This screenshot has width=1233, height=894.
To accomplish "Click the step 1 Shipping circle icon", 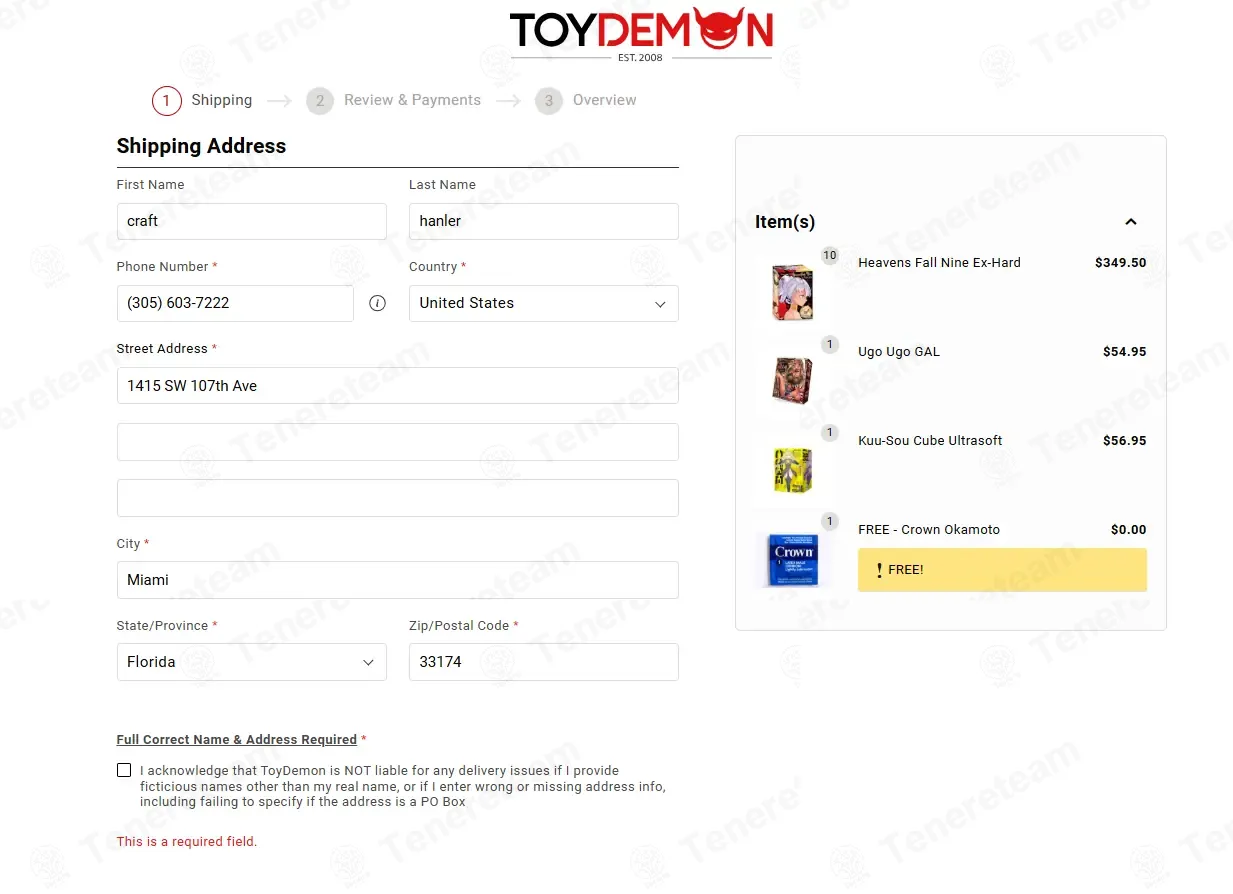I will point(166,101).
